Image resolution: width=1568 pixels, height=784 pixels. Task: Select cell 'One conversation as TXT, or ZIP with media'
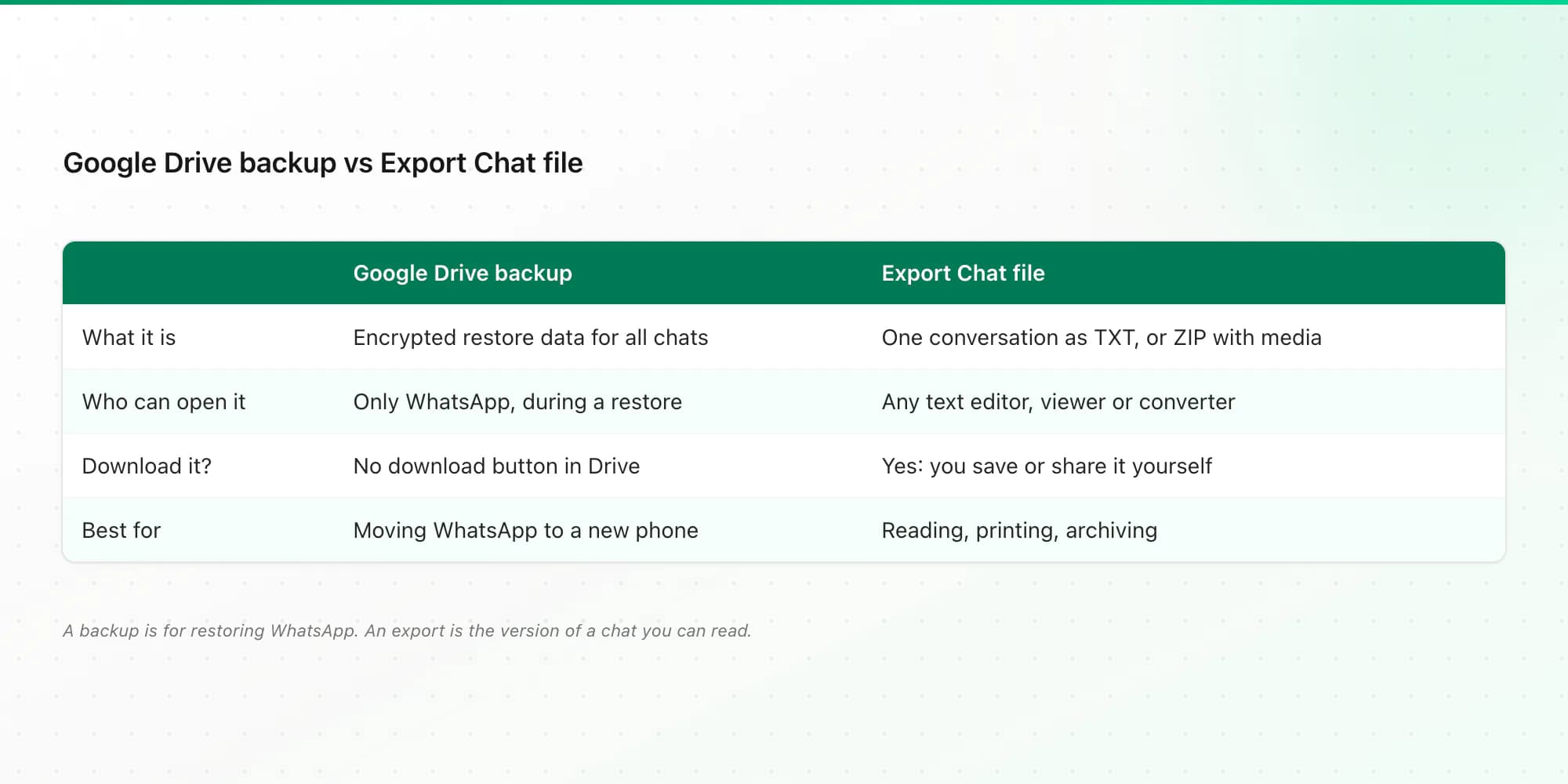click(1102, 337)
